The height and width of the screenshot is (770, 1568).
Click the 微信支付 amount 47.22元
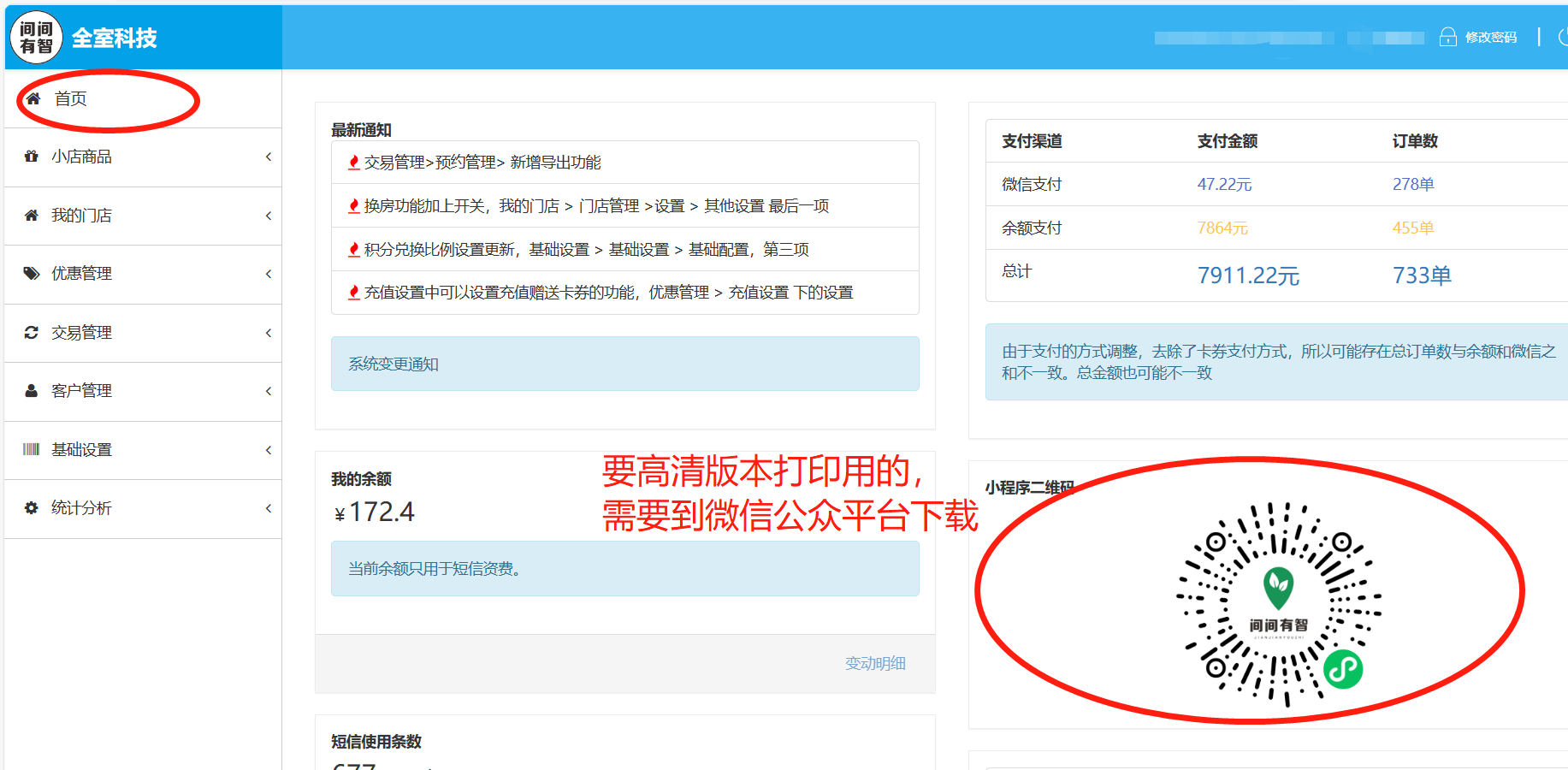click(x=1224, y=184)
